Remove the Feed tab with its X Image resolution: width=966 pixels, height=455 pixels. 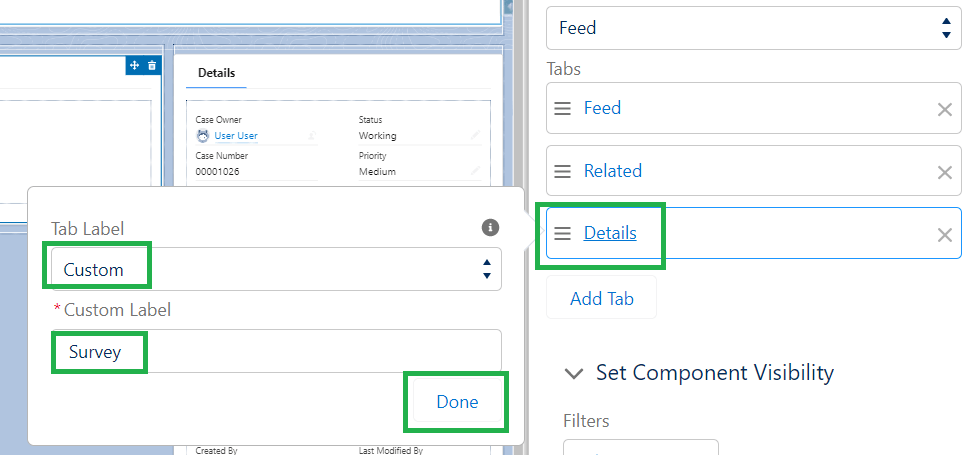944,109
